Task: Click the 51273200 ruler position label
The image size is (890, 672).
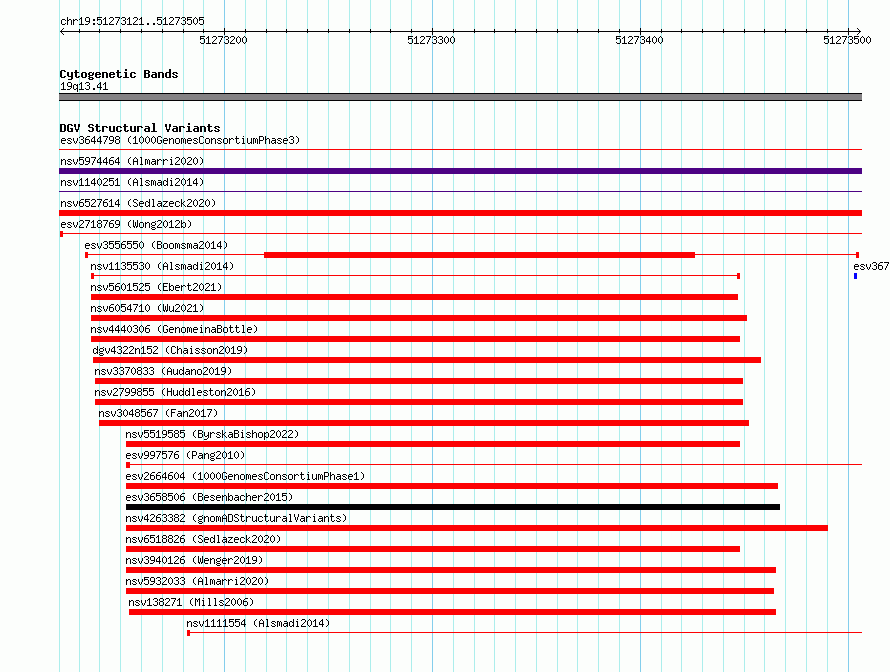Action: point(224,40)
